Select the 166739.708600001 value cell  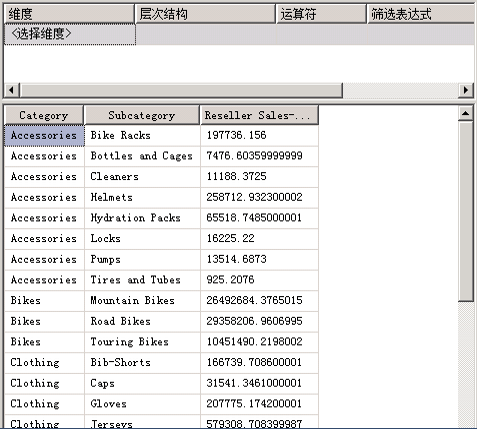click(259, 363)
